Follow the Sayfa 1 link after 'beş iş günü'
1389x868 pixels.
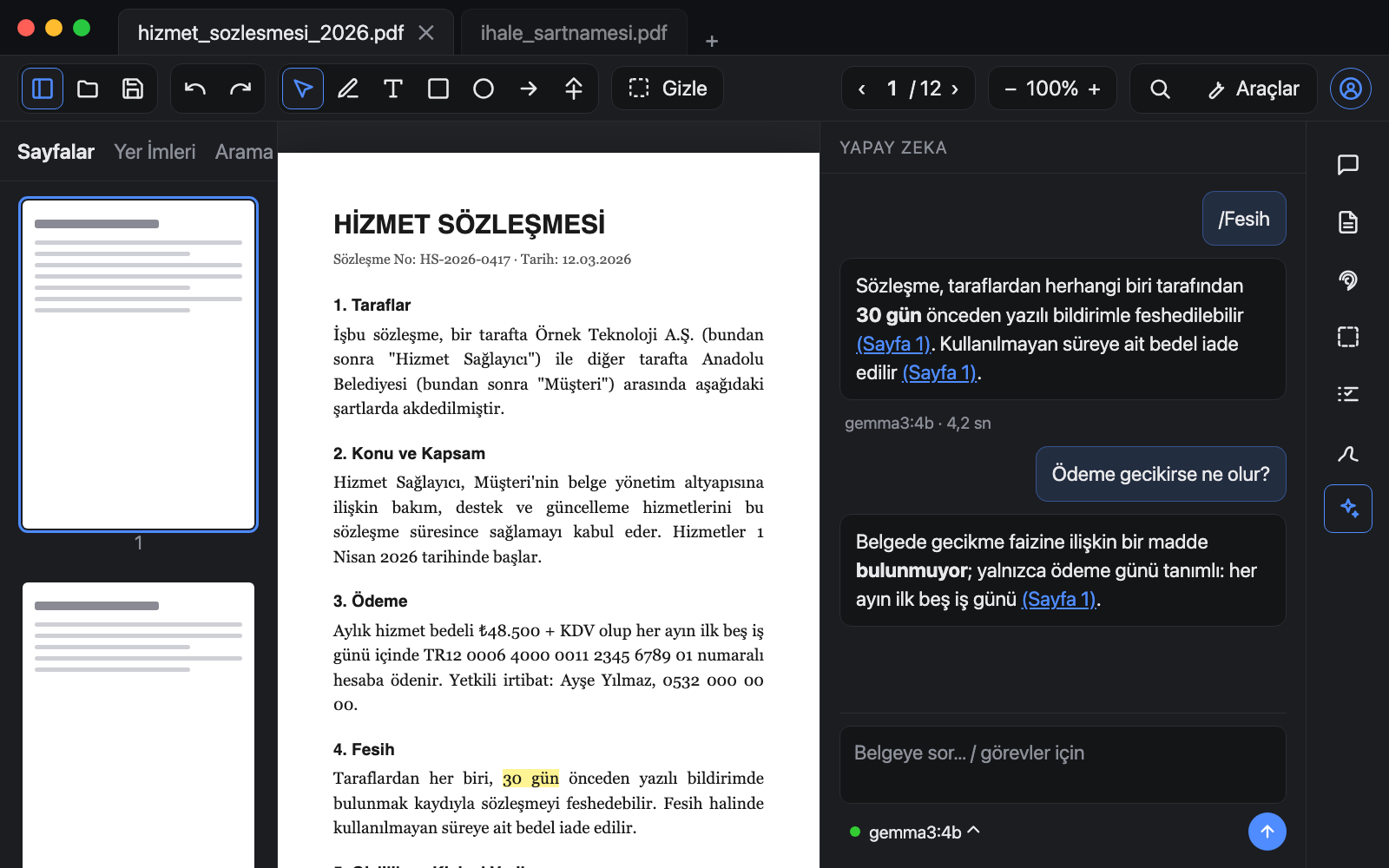coord(1059,599)
